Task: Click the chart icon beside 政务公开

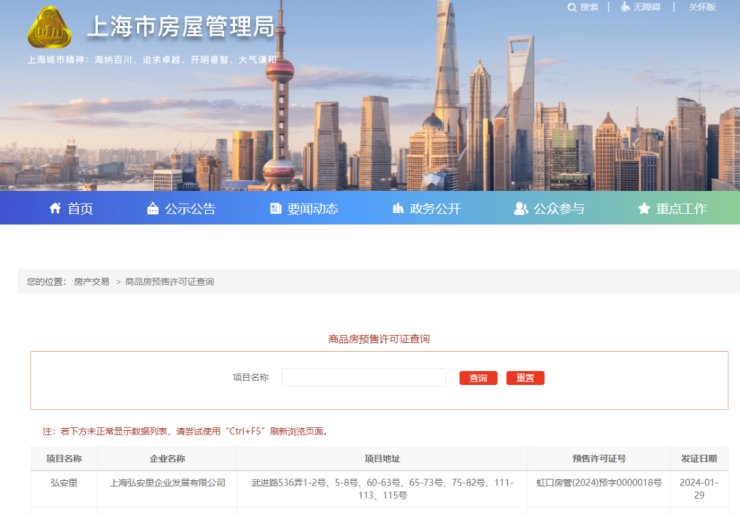Action: pyautogui.click(x=398, y=208)
